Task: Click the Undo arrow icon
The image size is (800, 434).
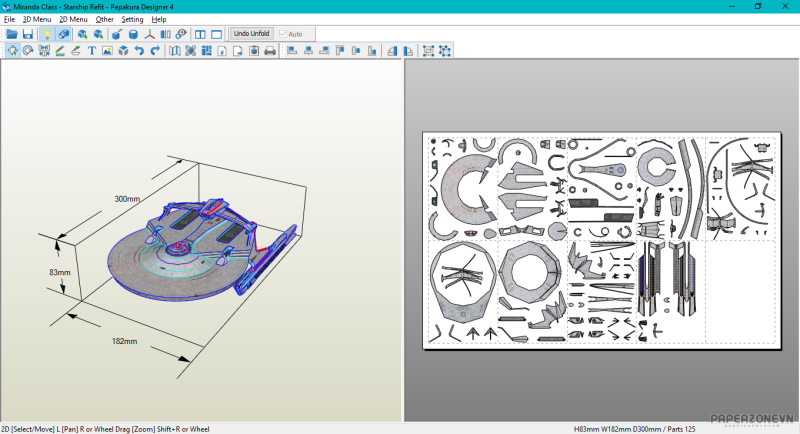Action: click(139, 50)
